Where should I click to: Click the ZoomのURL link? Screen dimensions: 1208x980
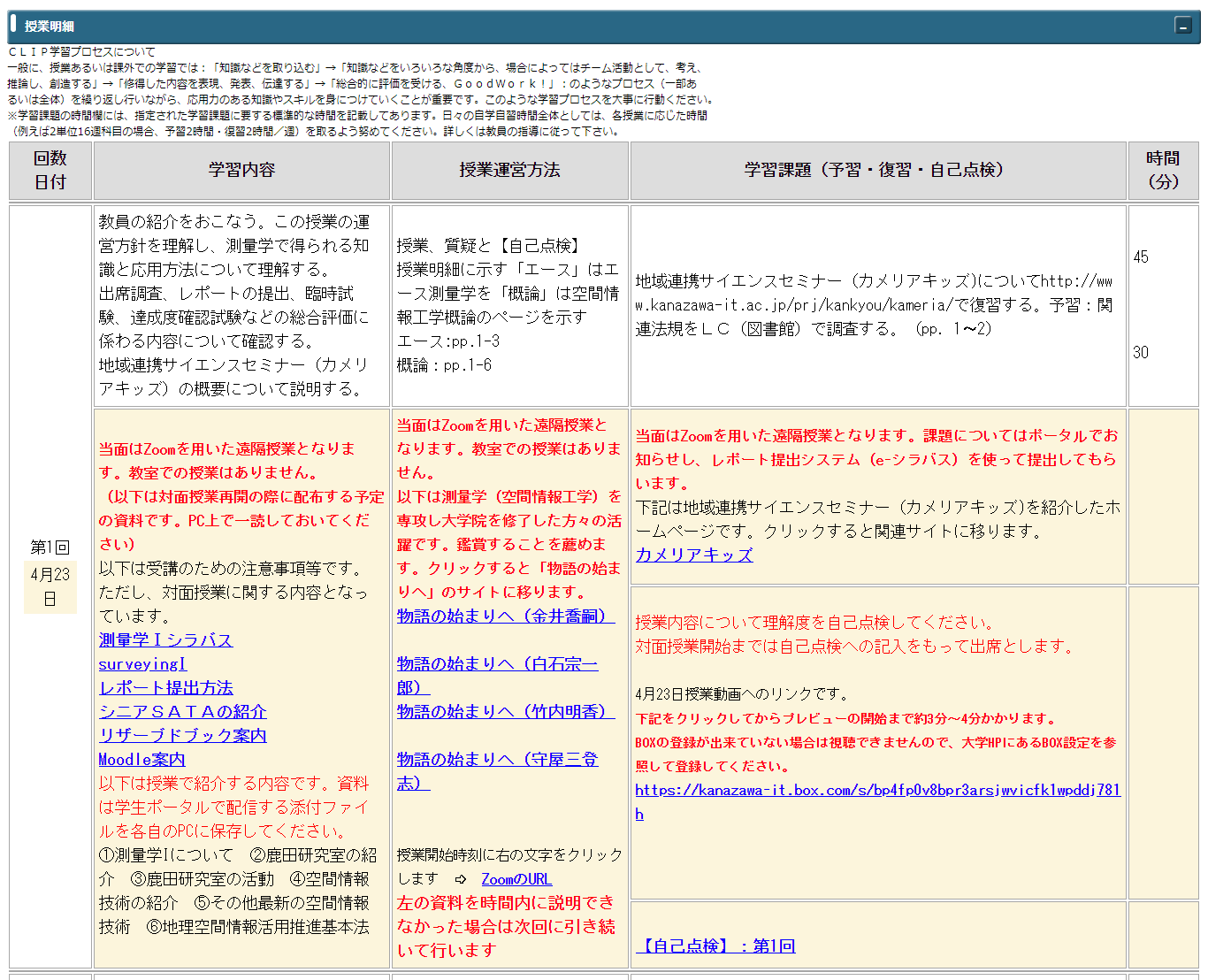[x=516, y=878]
